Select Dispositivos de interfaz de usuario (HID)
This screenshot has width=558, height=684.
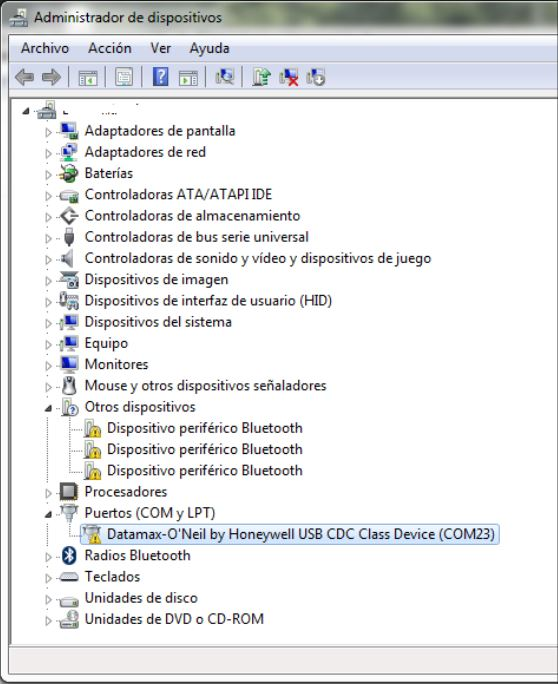tap(208, 301)
